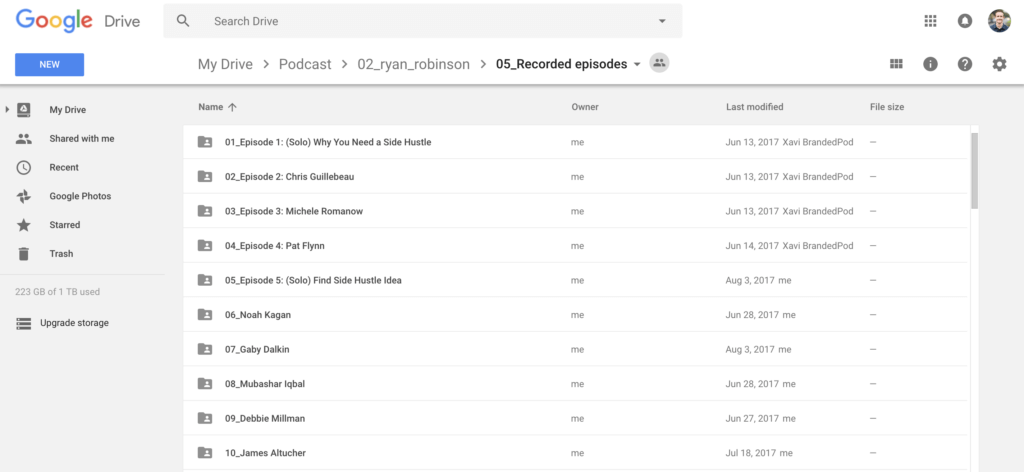Click Jun 14, 2017 Xavi BrandedPod date
This screenshot has height=472, width=1024.
tap(789, 245)
